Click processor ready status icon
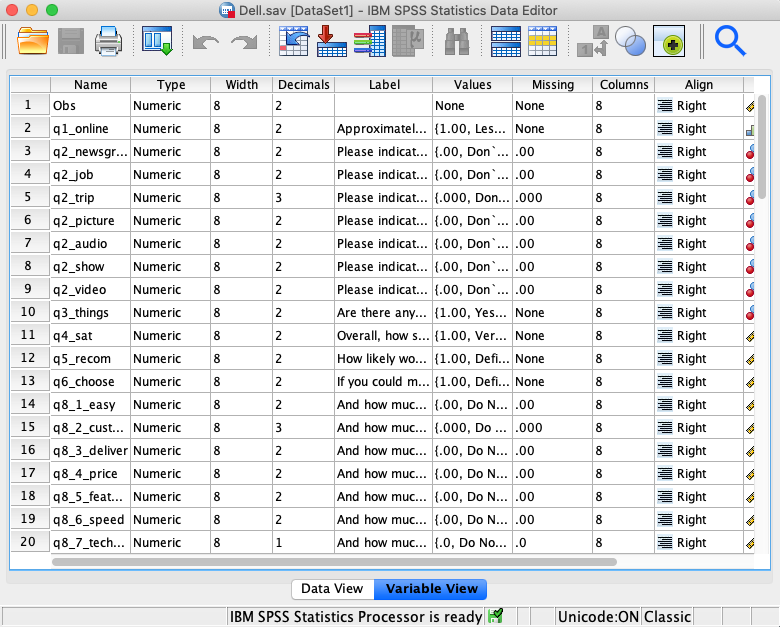The image size is (780, 627). 495,616
